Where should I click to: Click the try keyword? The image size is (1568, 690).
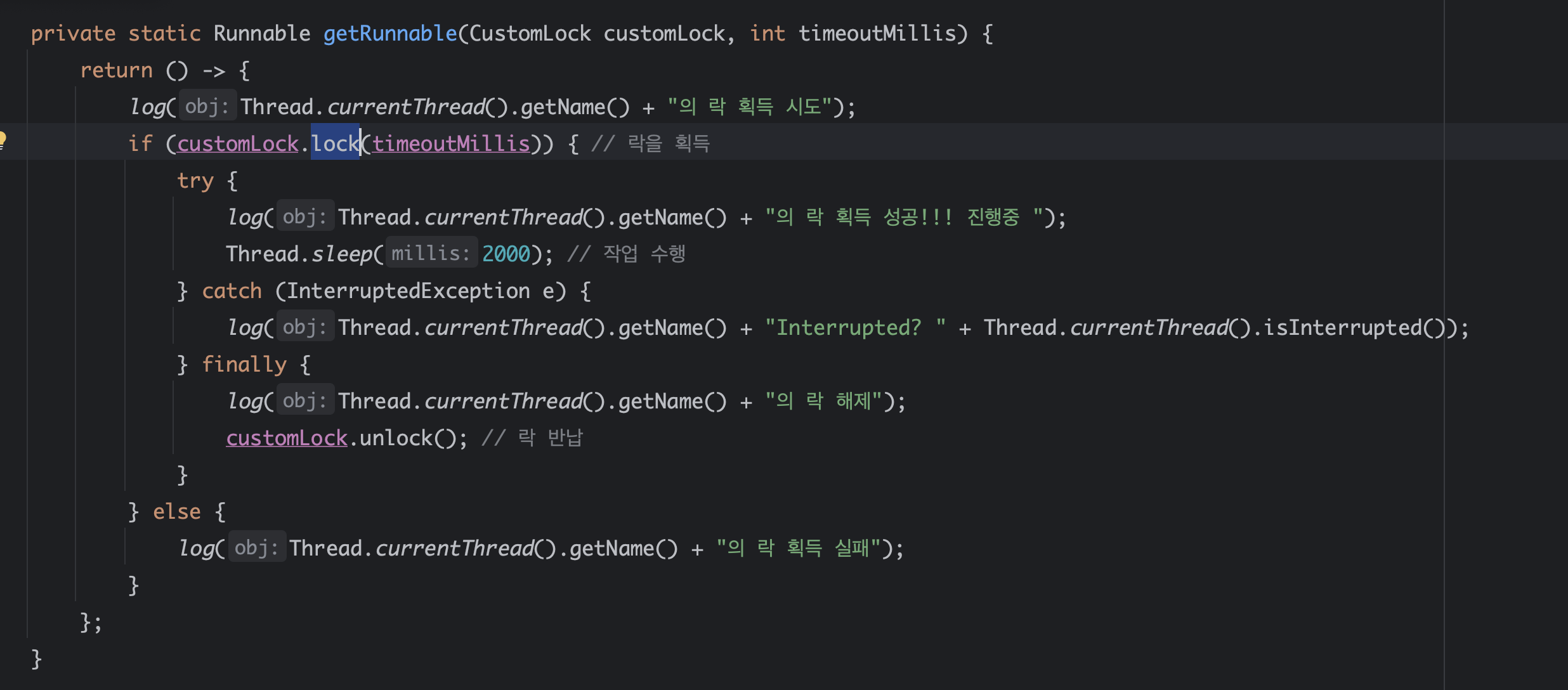195,181
